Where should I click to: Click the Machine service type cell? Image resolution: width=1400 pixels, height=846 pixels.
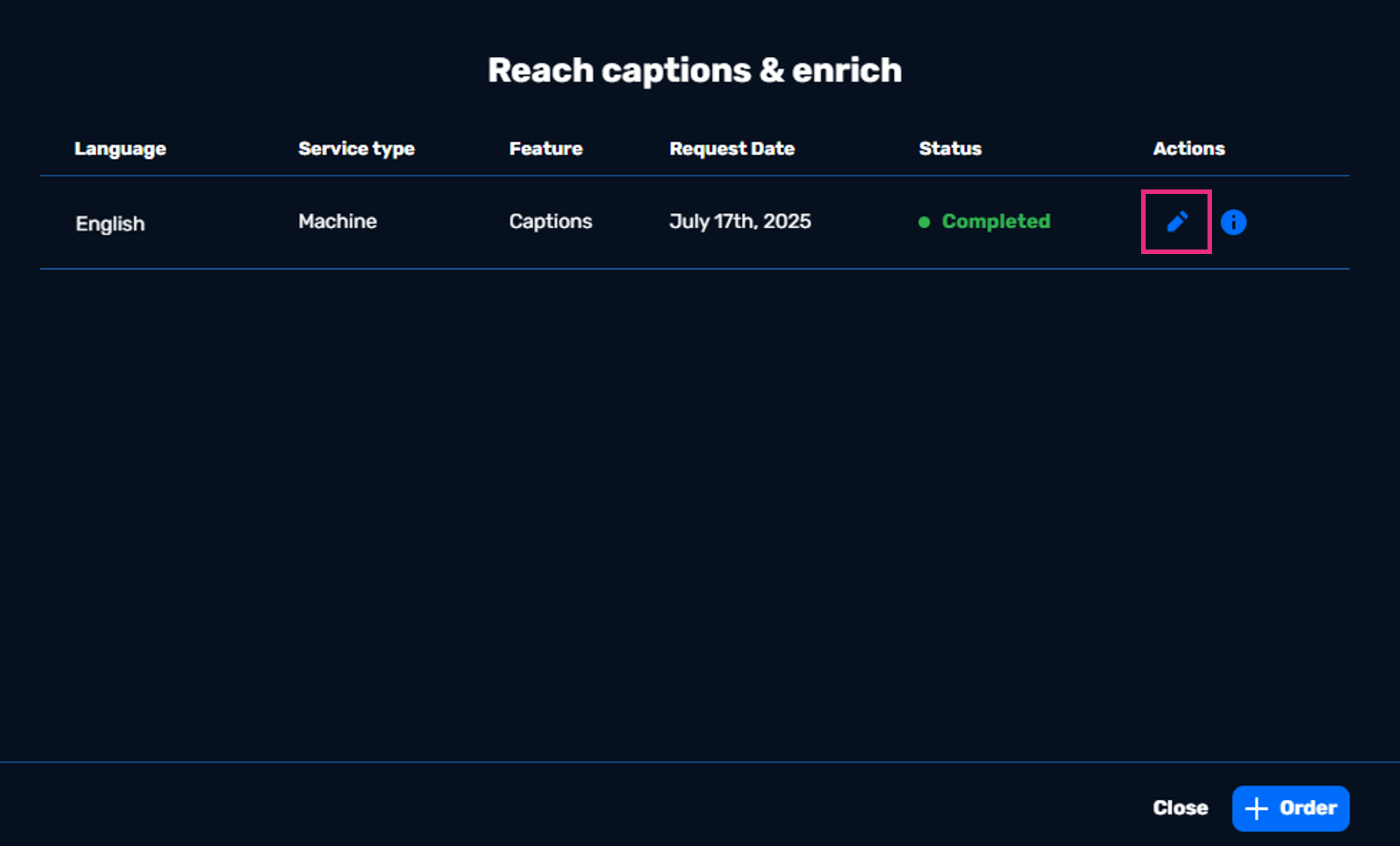tap(337, 221)
